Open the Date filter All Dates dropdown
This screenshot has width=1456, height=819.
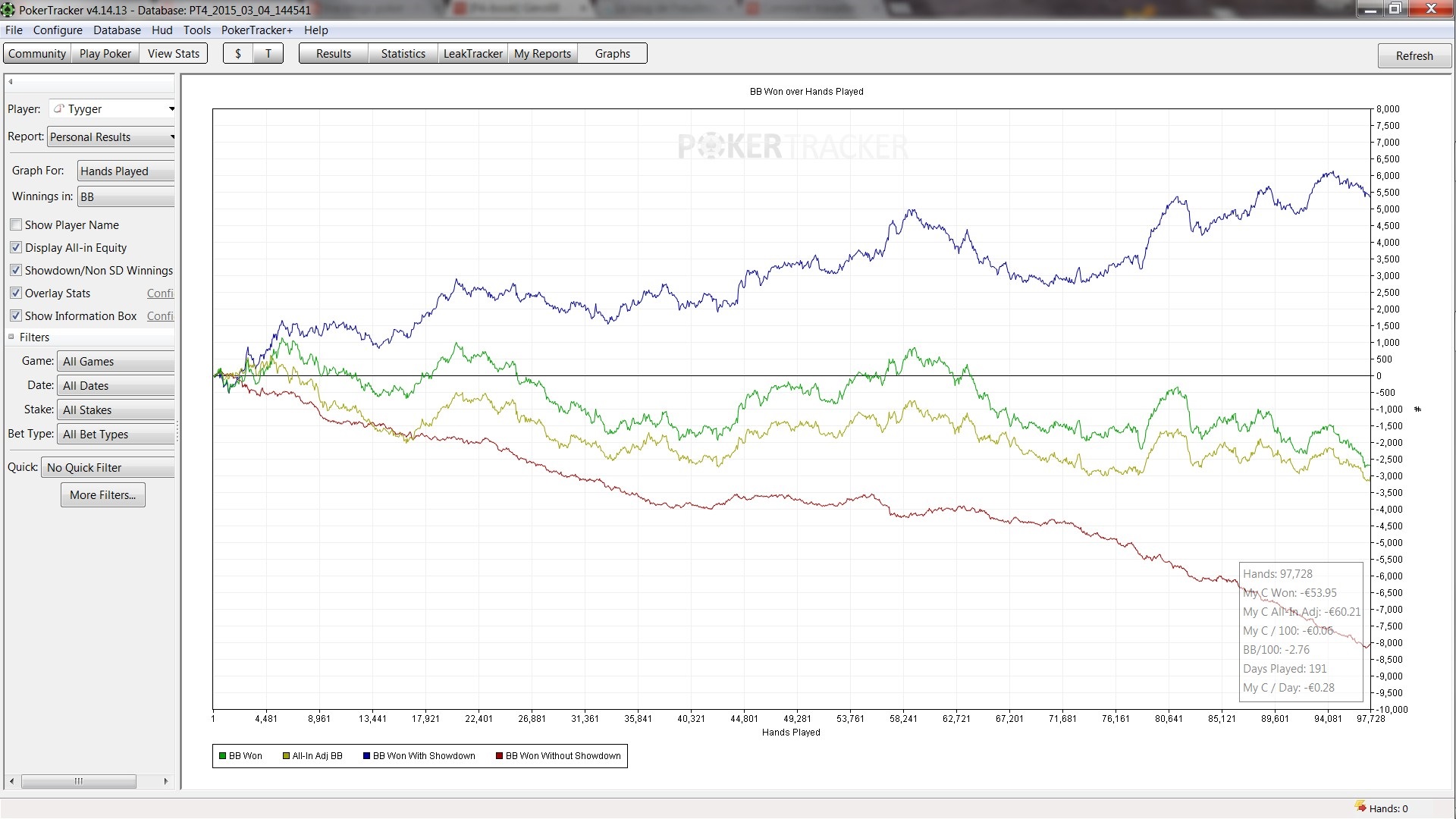(116, 386)
